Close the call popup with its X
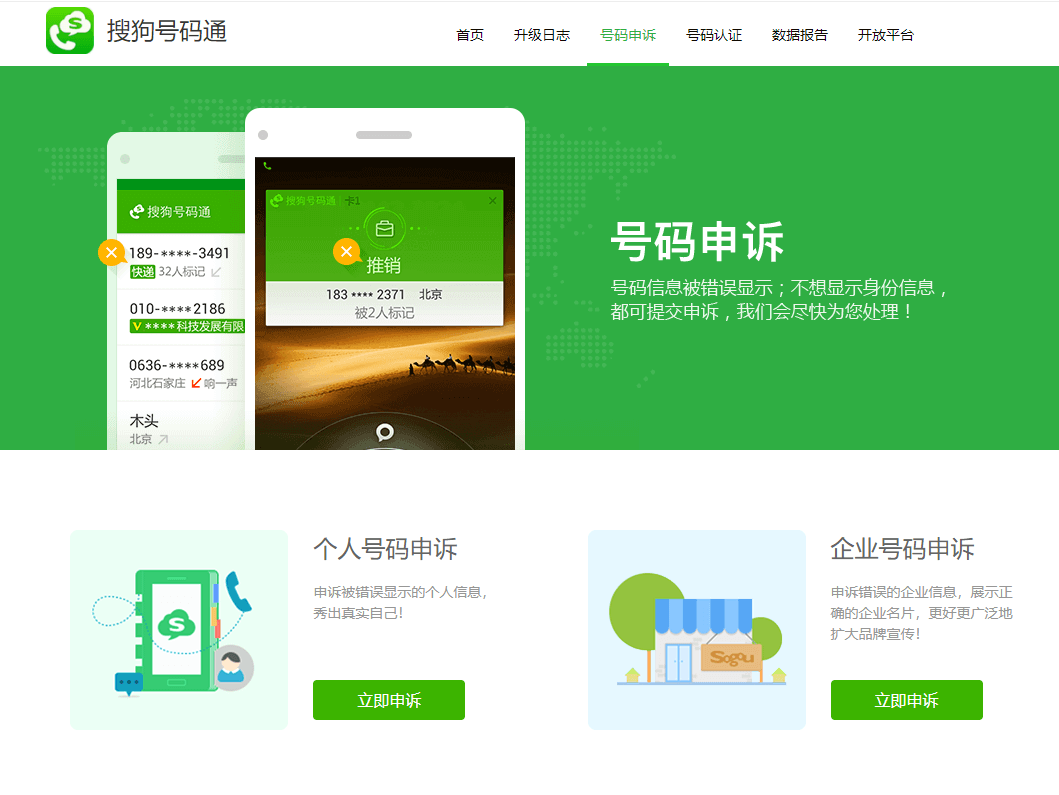The height and width of the screenshot is (795, 1059). pyautogui.click(x=492, y=201)
